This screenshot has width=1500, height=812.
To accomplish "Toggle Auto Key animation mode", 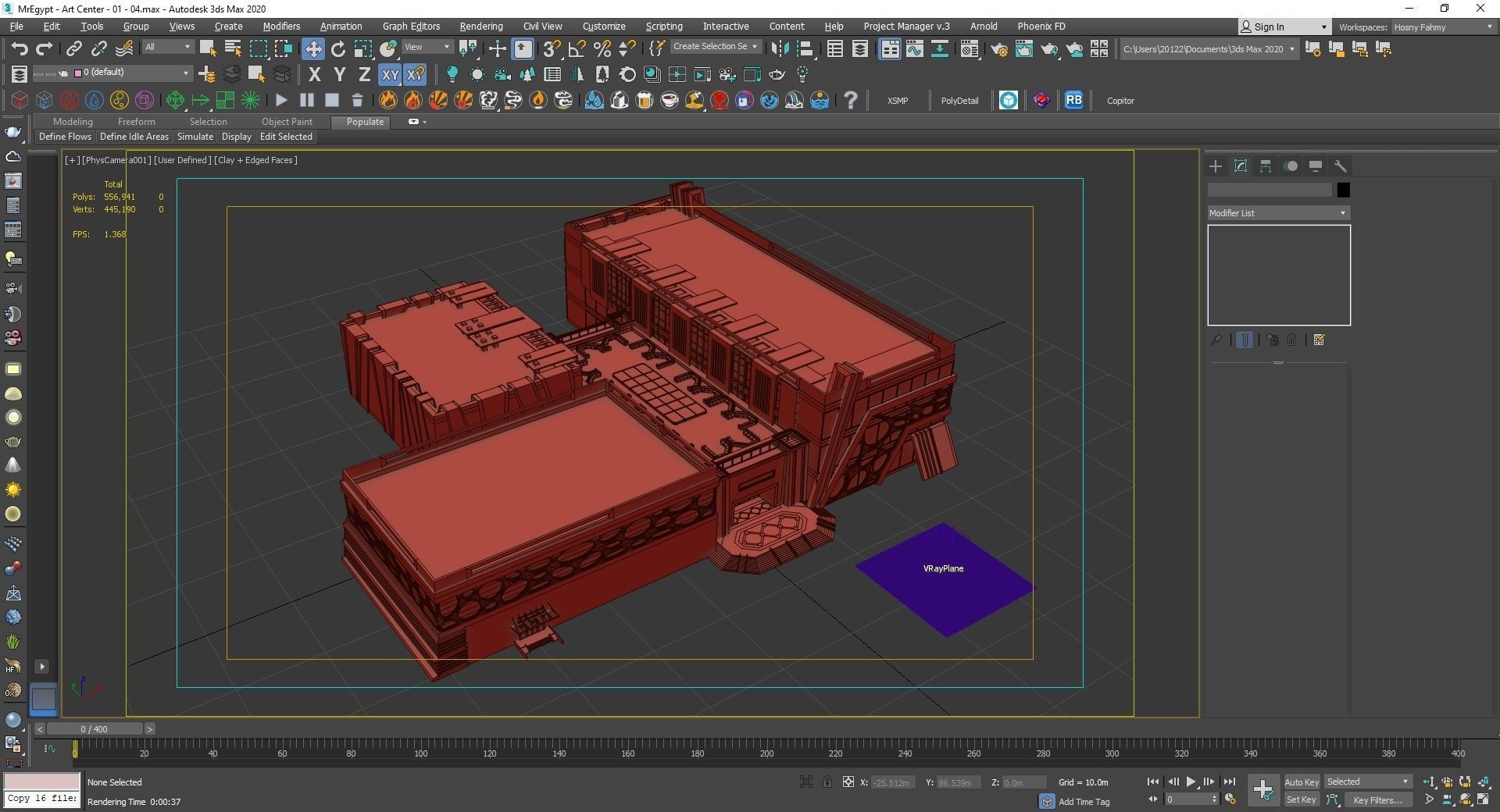I will pyautogui.click(x=1301, y=782).
